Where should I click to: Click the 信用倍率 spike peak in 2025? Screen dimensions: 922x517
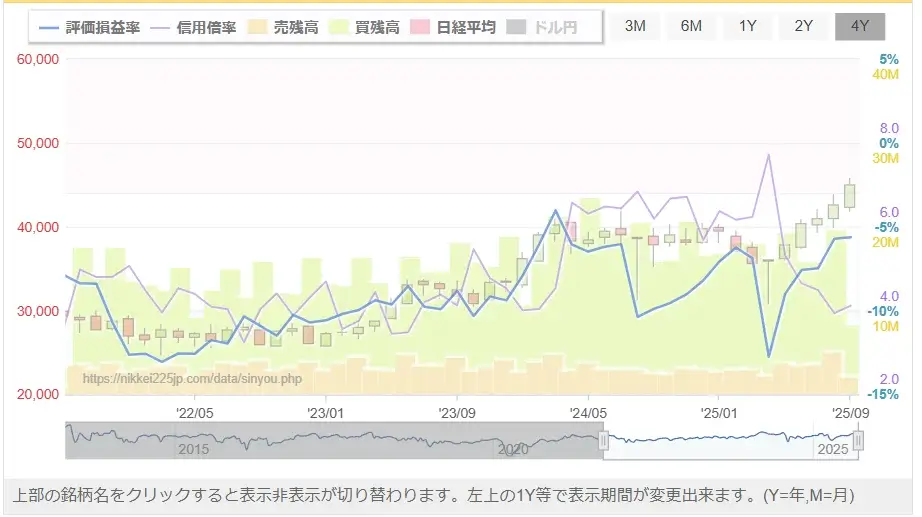point(769,155)
